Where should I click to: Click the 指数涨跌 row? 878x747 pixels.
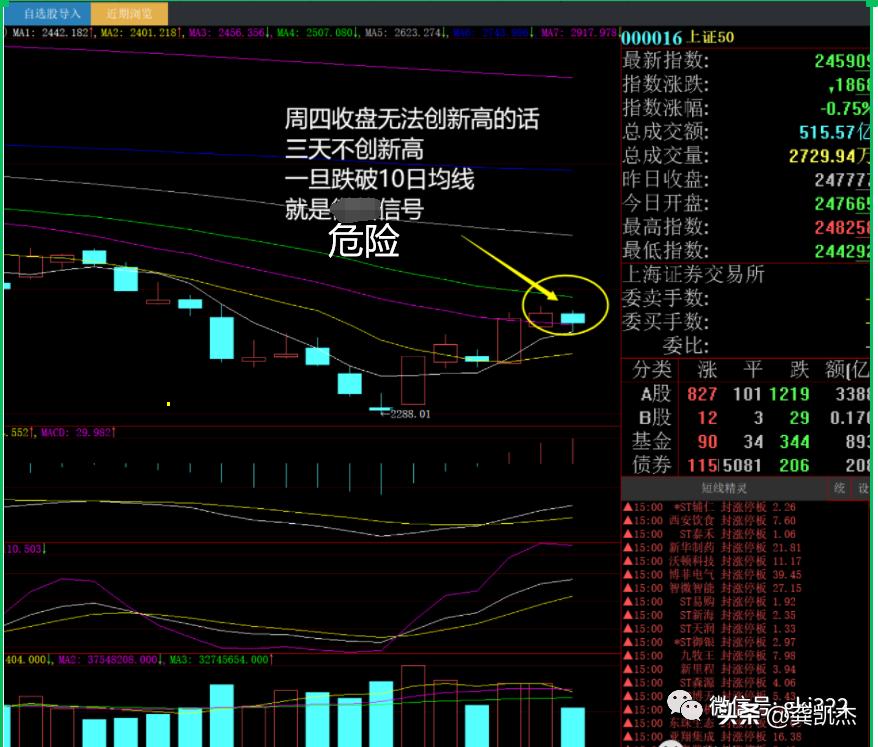pyautogui.click(x=746, y=84)
